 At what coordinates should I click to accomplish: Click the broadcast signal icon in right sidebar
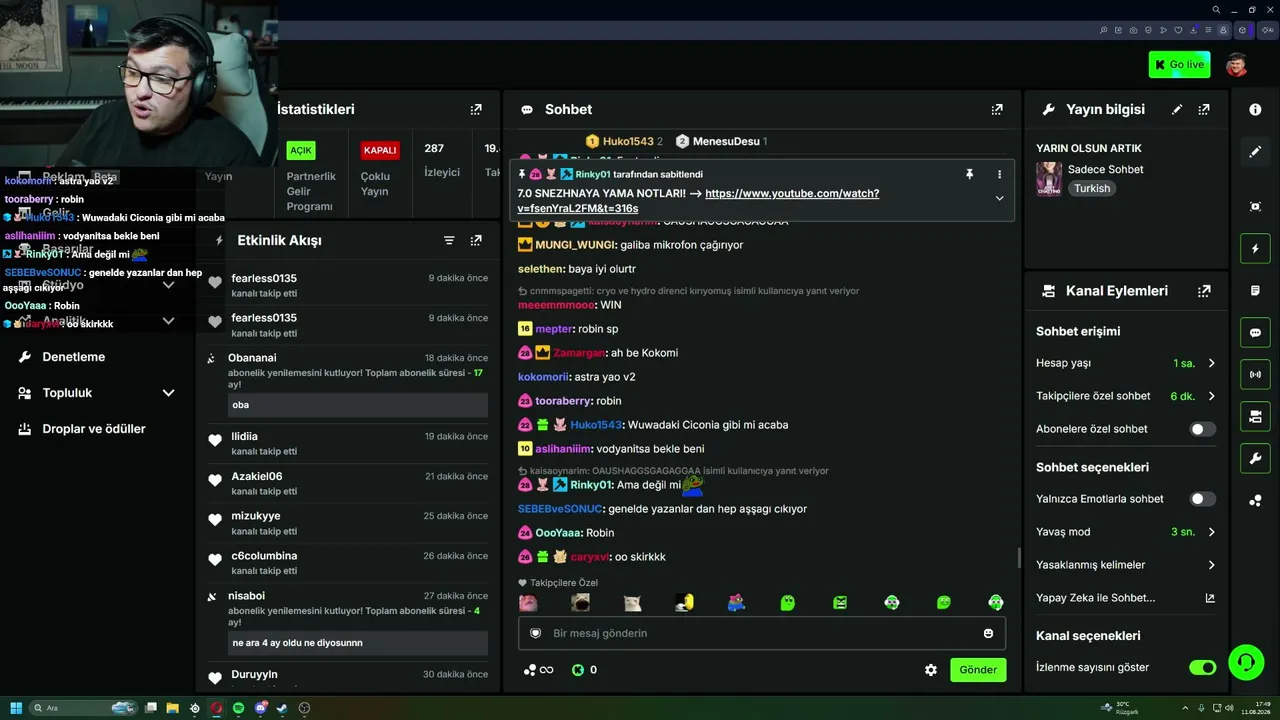coord(1255,375)
